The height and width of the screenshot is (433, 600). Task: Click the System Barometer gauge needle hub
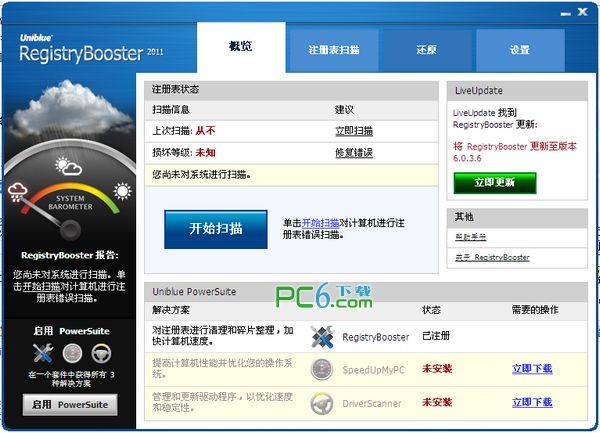tap(70, 230)
